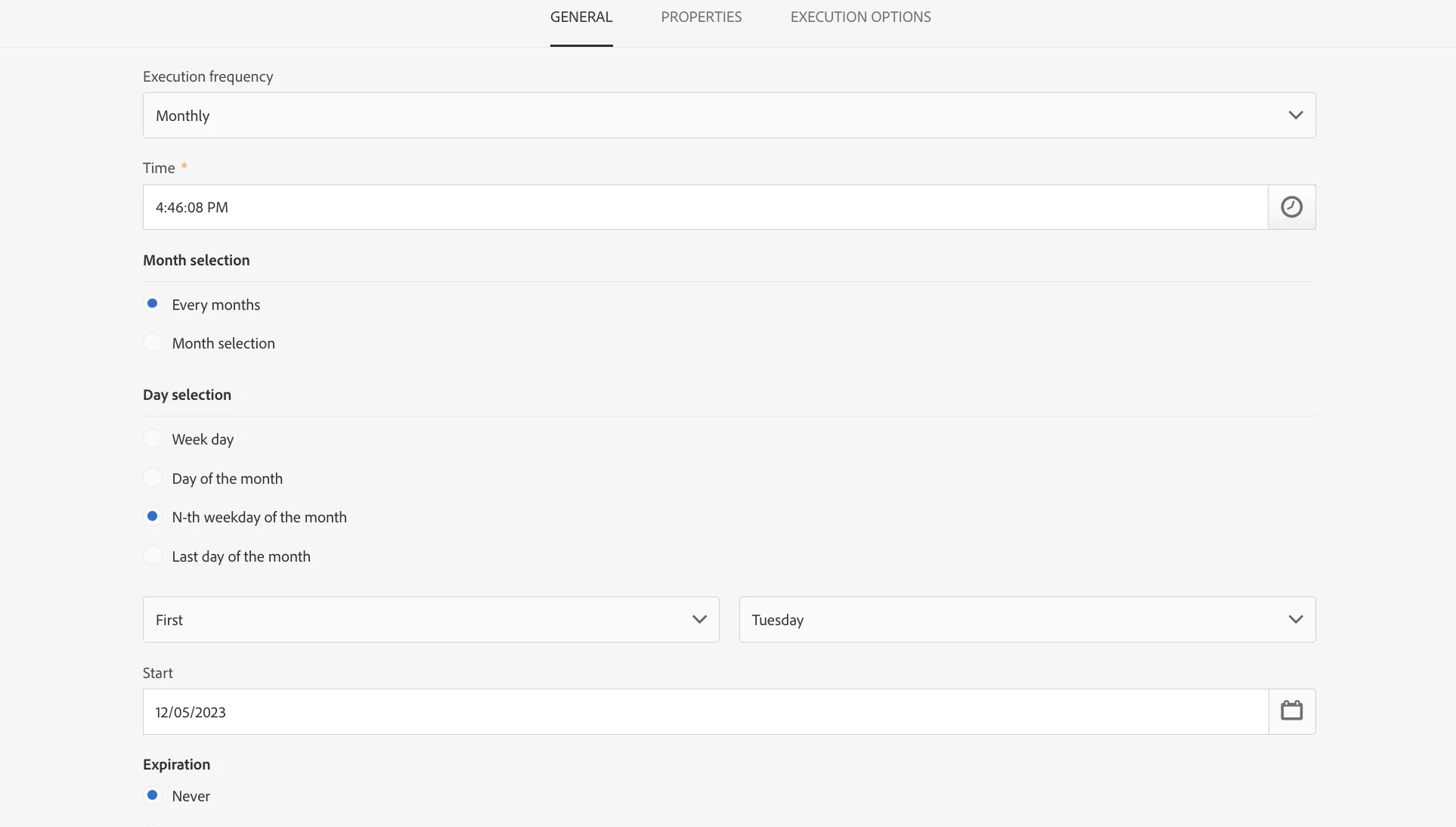
Task: Click the Monthly frequency value text
Action: tap(183, 116)
